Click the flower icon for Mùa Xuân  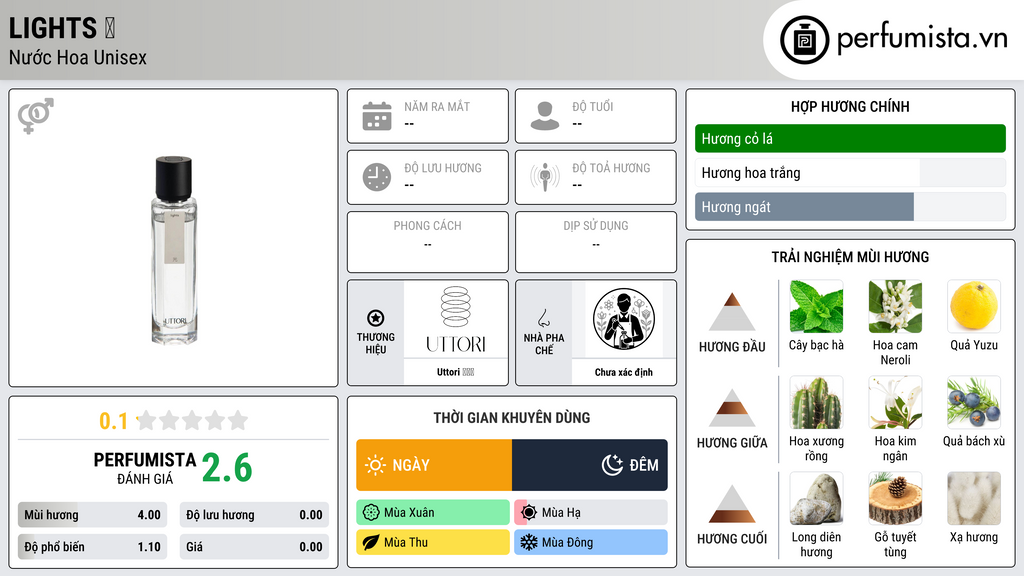[371, 513]
